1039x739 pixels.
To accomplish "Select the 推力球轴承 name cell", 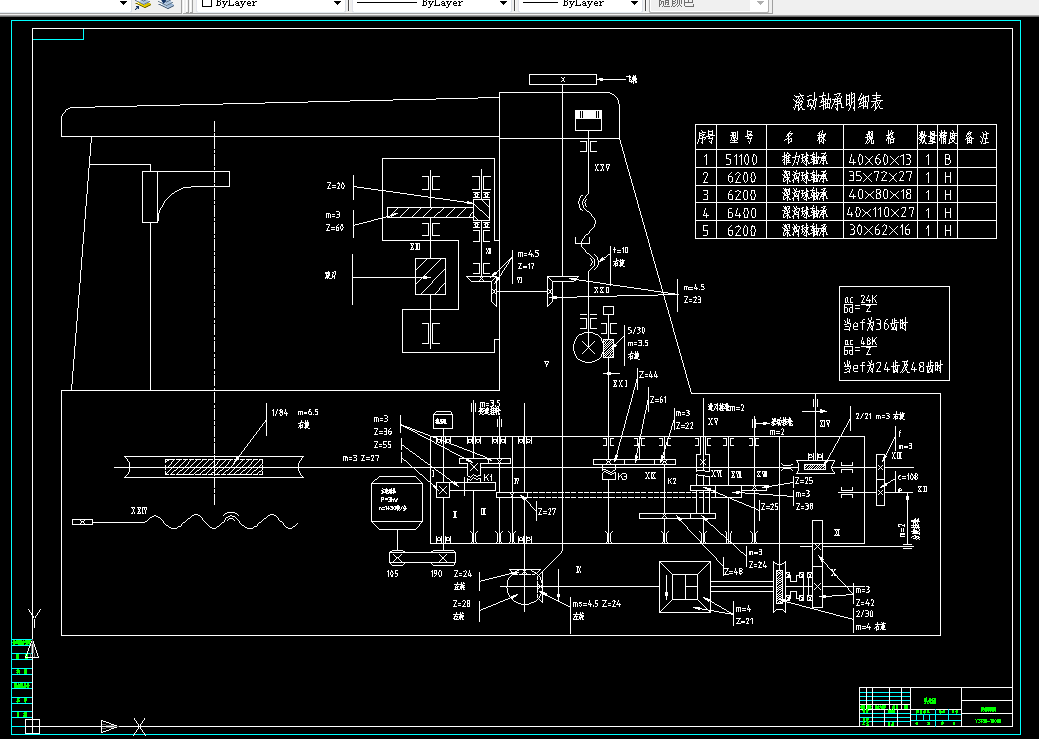I will 804,159.
